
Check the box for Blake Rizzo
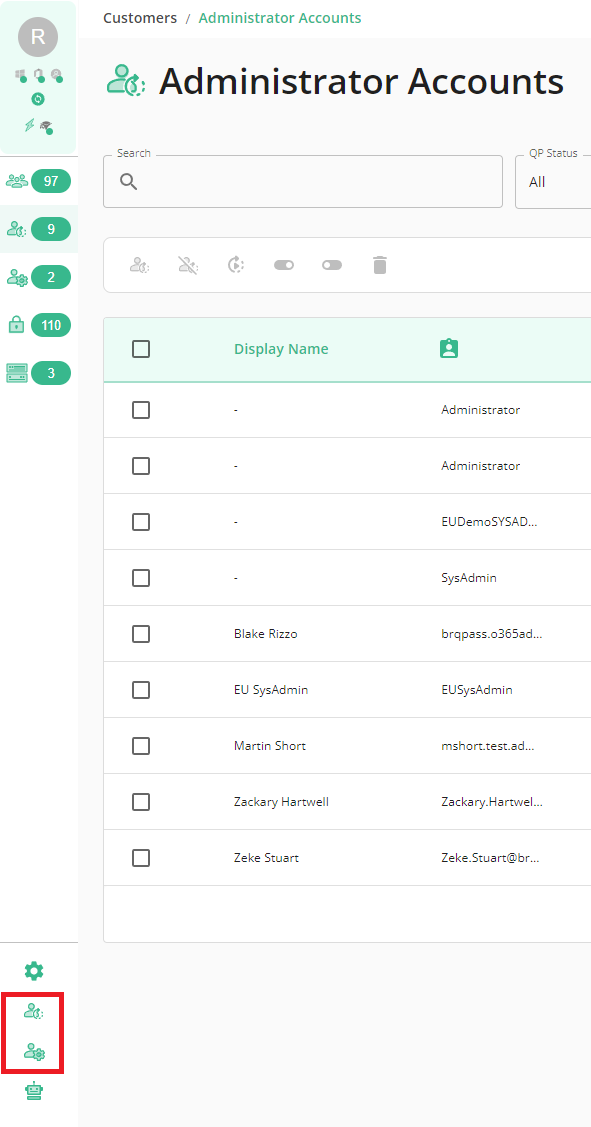(141, 634)
